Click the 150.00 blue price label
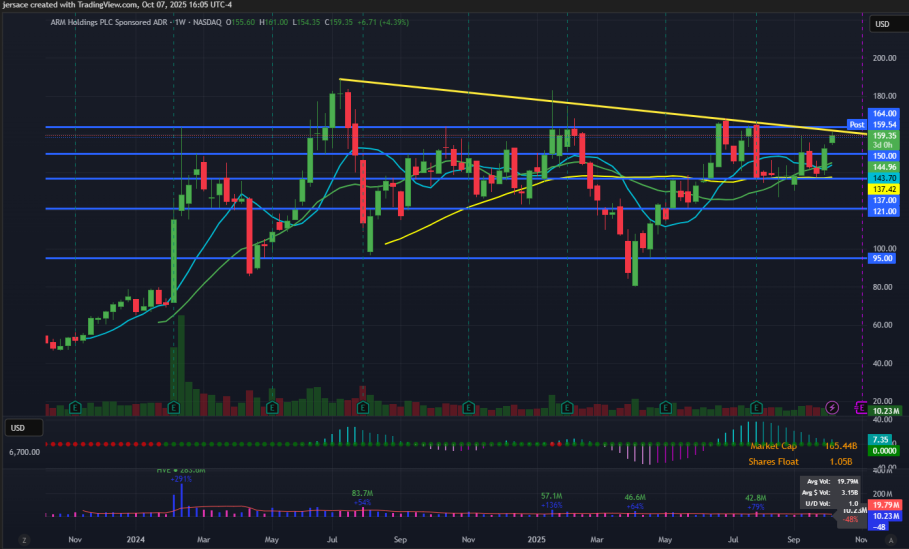909x549 pixels. click(x=884, y=156)
